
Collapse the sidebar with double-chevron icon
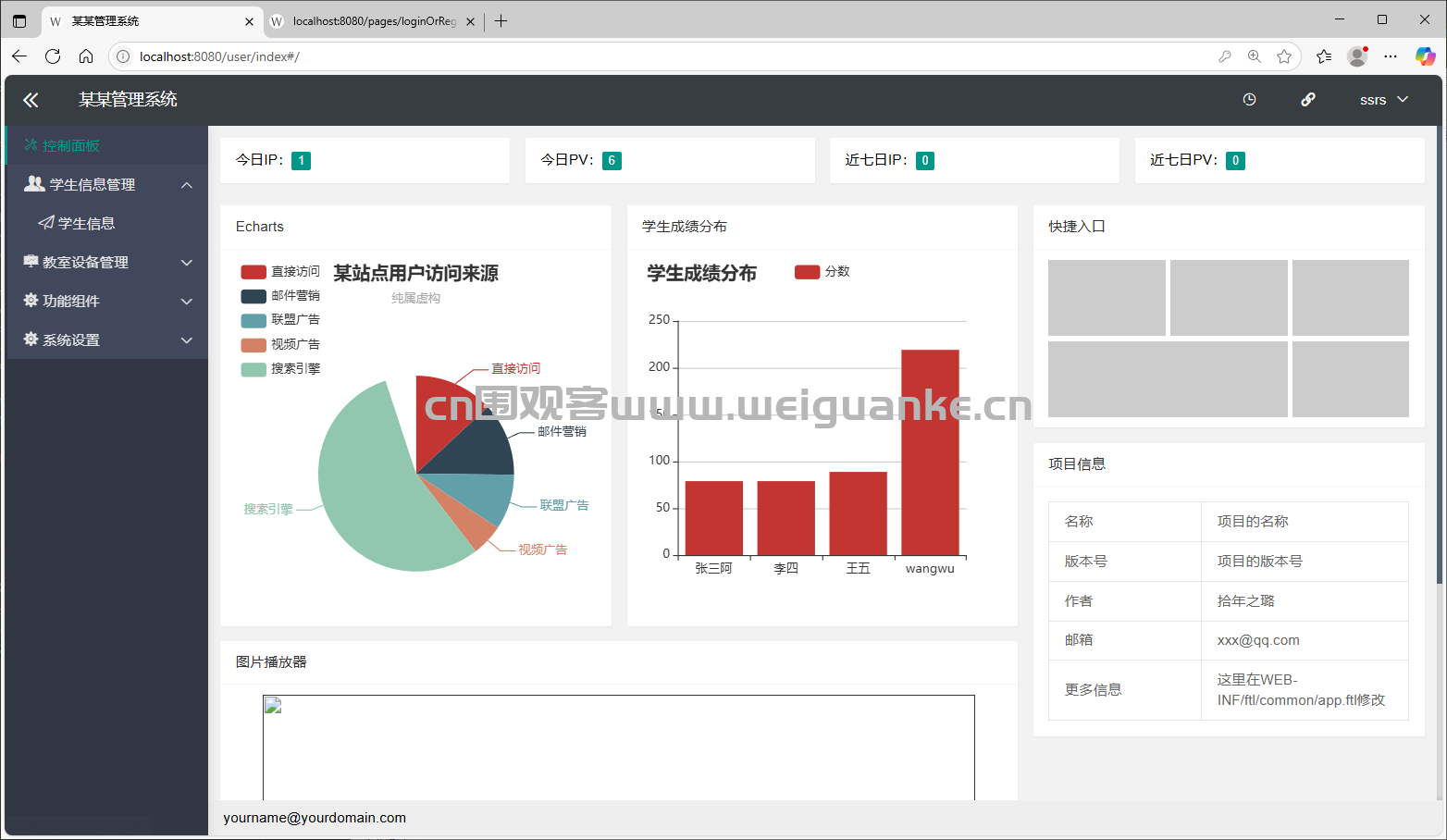pos(31,100)
